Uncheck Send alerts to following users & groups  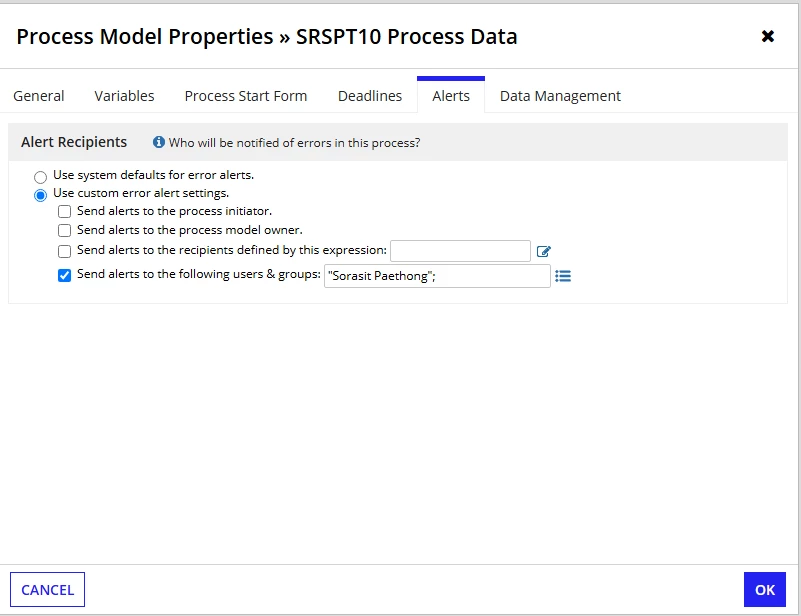tap(64, 276)
